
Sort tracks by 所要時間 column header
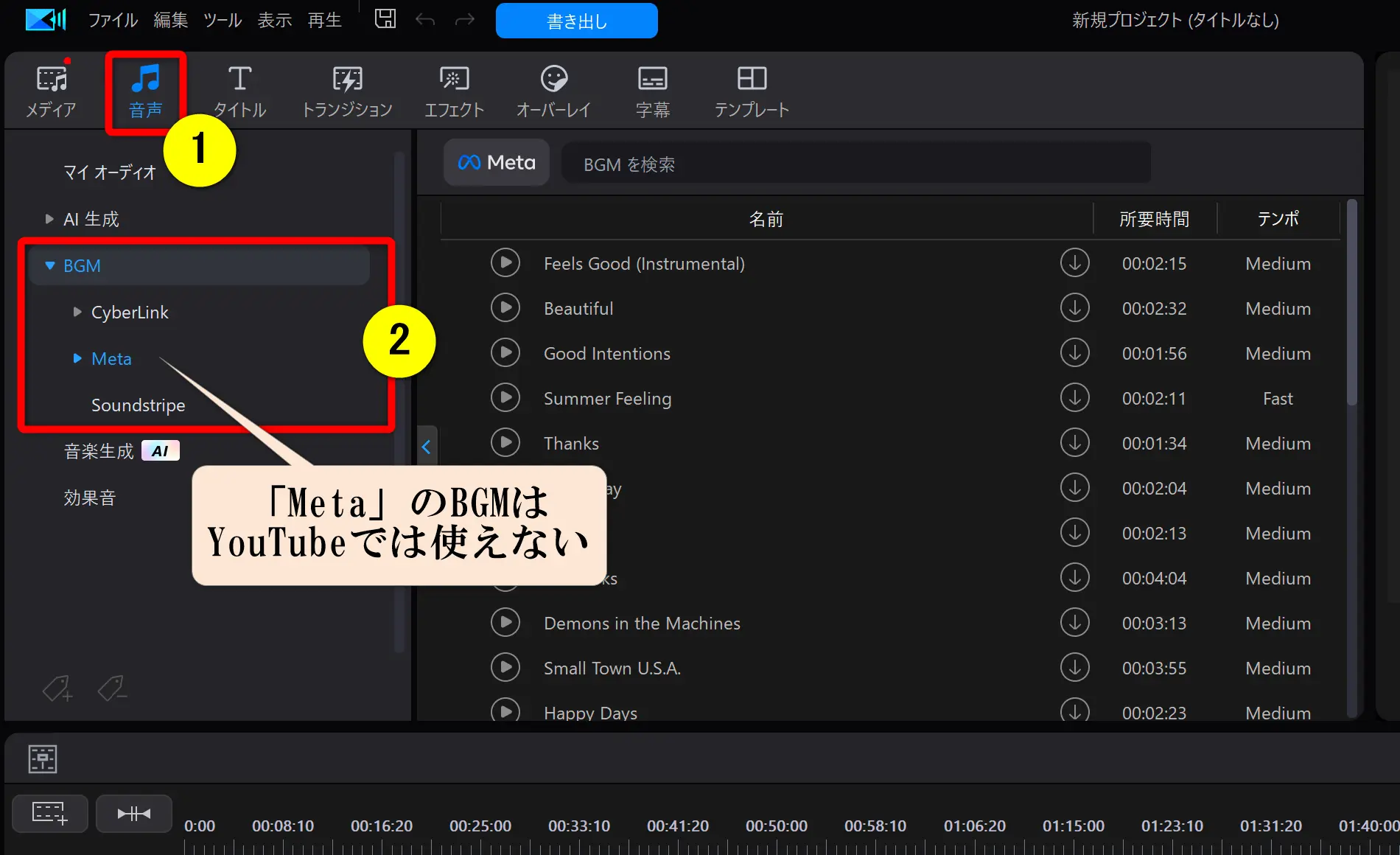click(x=1154, y=219)
